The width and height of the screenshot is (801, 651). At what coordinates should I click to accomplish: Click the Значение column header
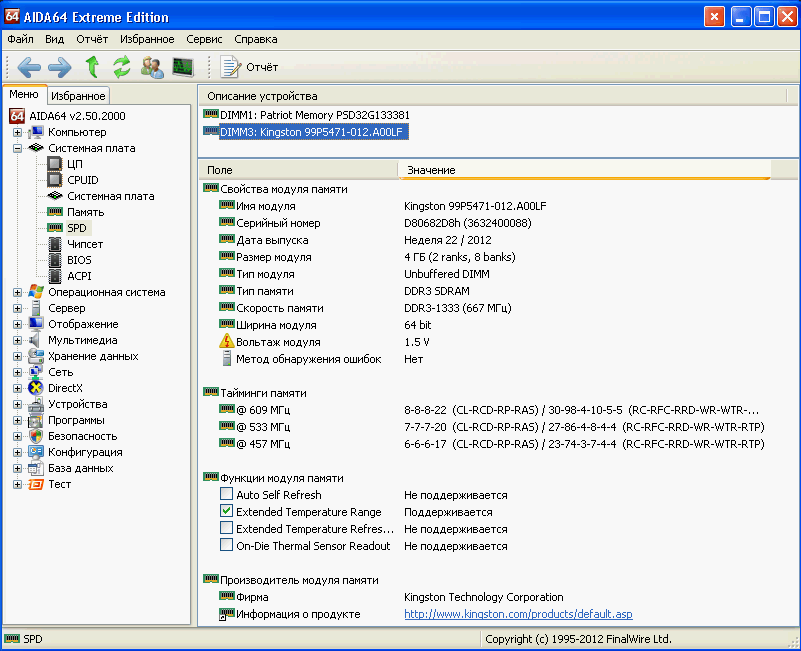click(x=431, y=171)
